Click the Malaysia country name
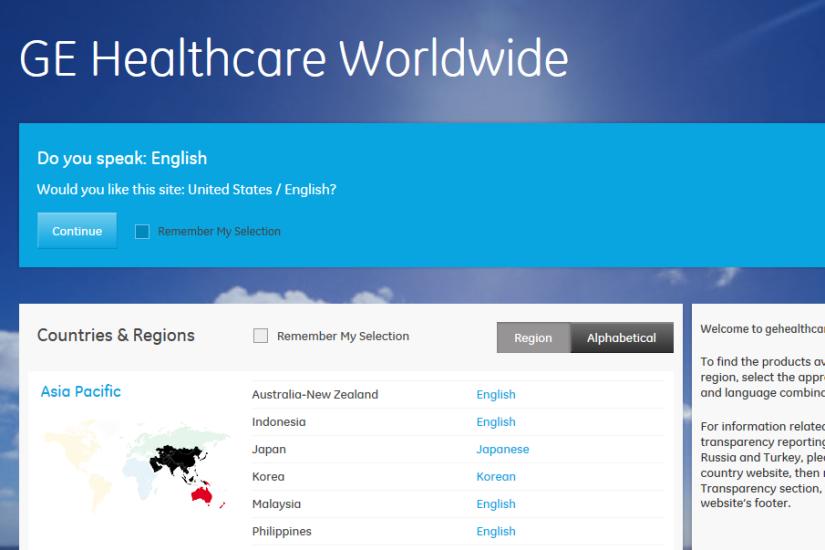The width and height of the screenshot is (825, 550). click(x=276, y=504)
